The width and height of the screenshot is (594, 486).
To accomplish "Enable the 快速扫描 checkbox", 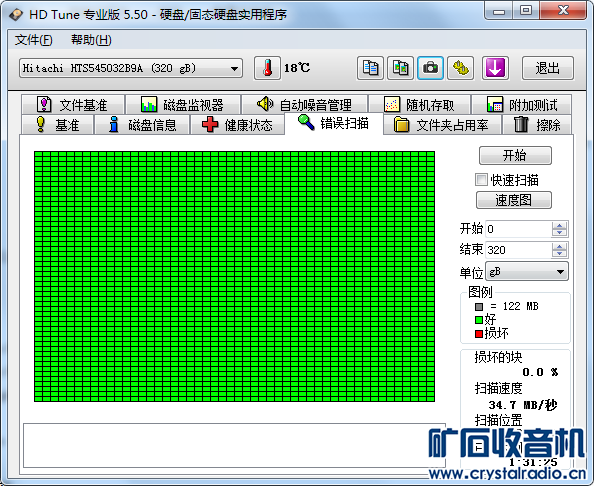I will click(481, 180).
